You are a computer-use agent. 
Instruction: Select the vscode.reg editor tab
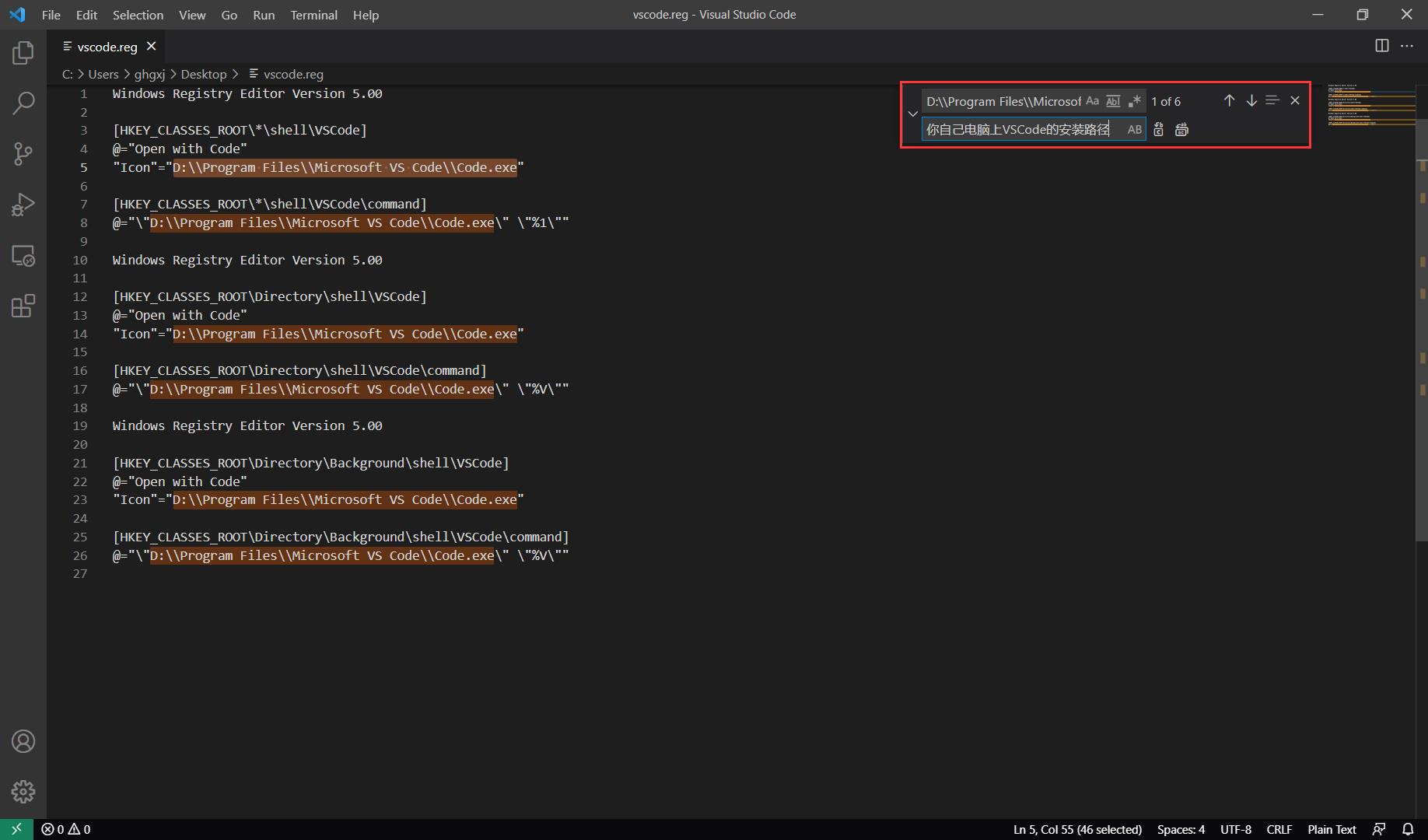click(107, 47)
